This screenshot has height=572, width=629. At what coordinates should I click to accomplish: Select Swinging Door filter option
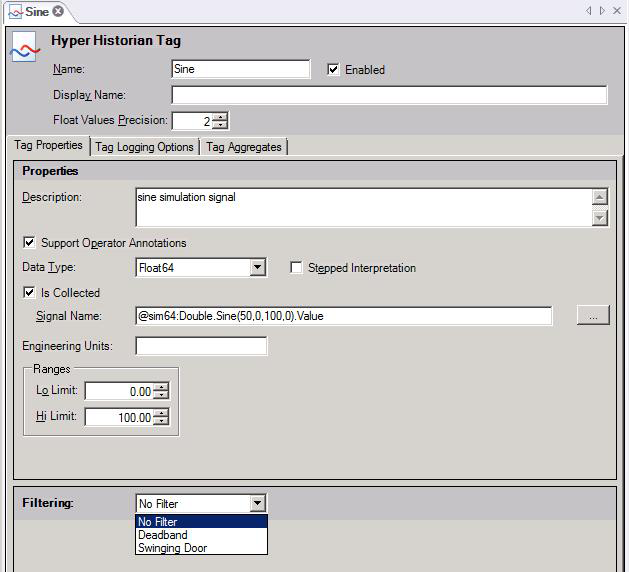pos(173,548)
